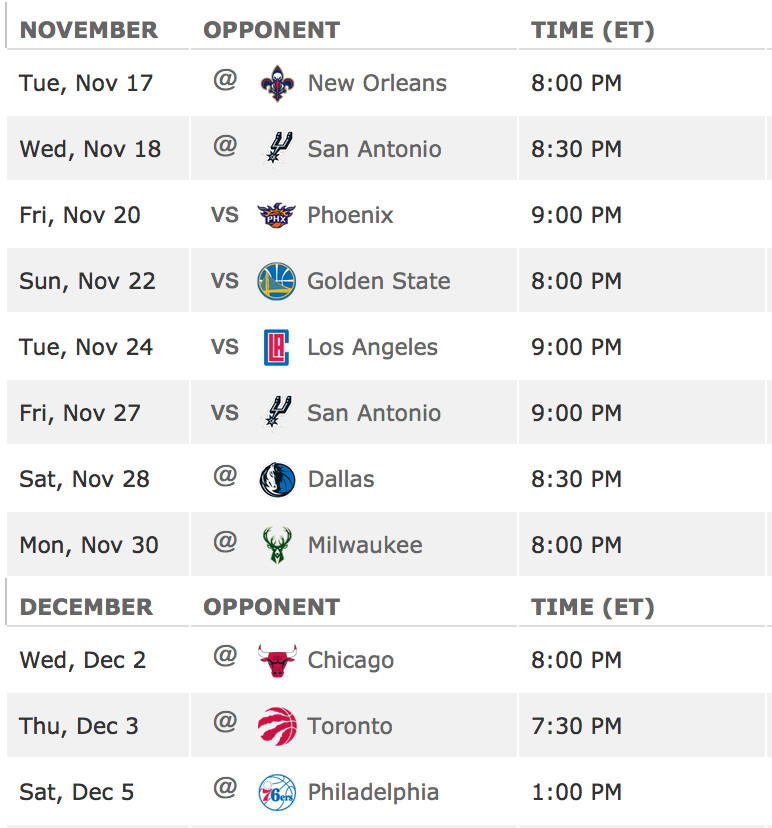Click the Phoenix Suns logo
Viewport: 772px width, 828px height.
pos(276,215)
